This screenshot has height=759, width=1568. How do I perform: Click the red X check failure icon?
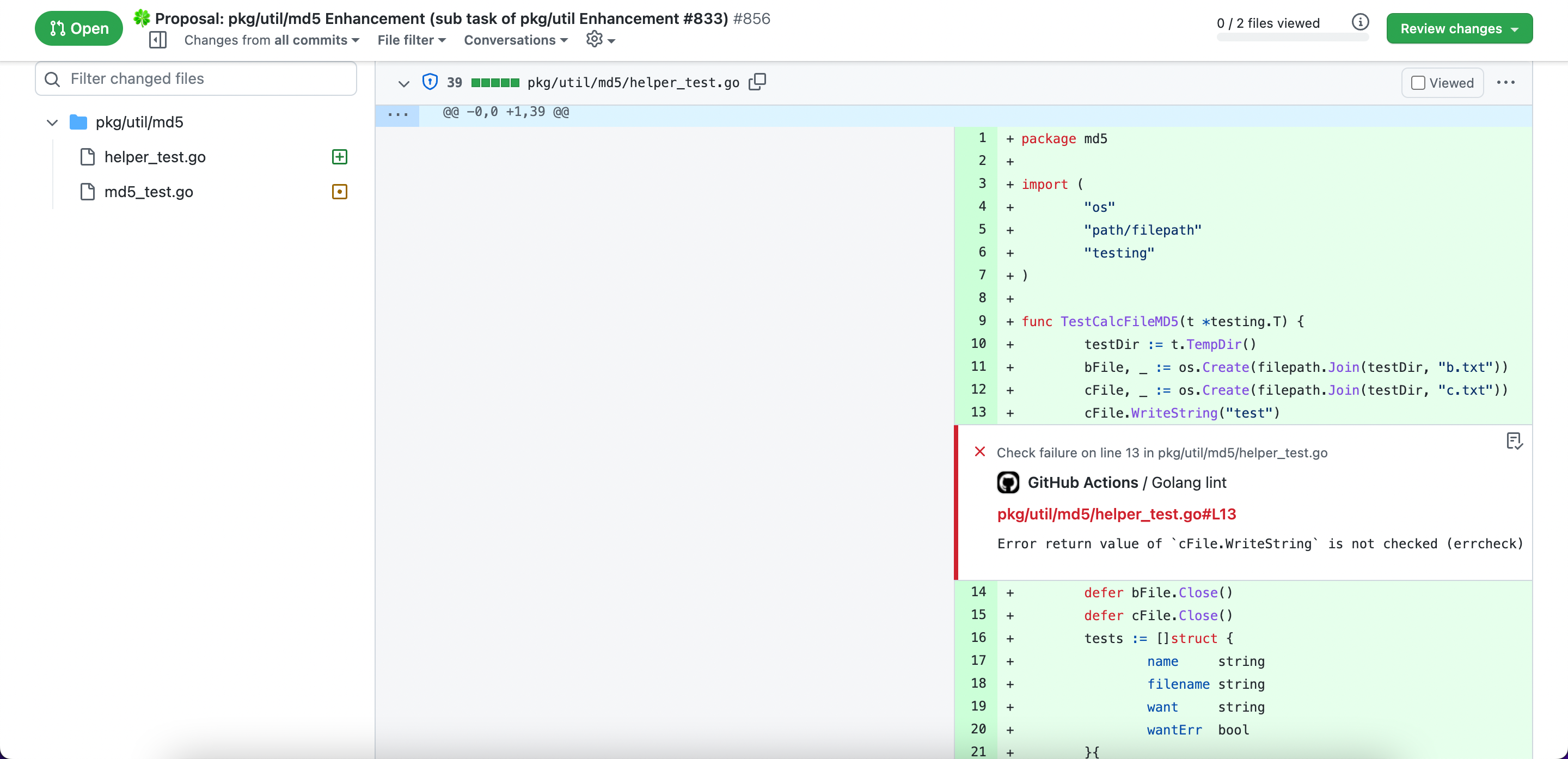[980, 451]
